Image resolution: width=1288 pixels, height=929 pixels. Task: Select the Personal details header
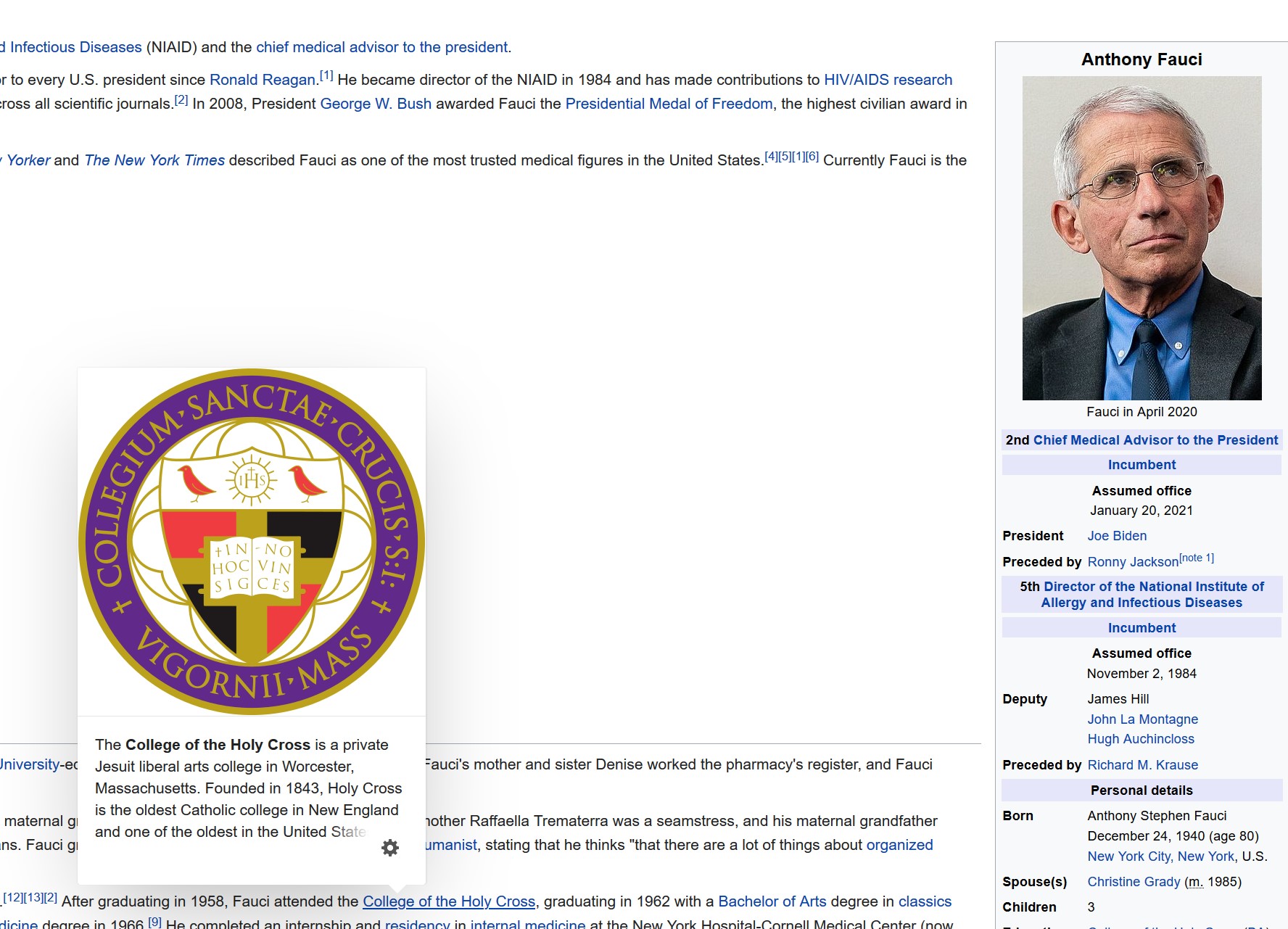1142,790
